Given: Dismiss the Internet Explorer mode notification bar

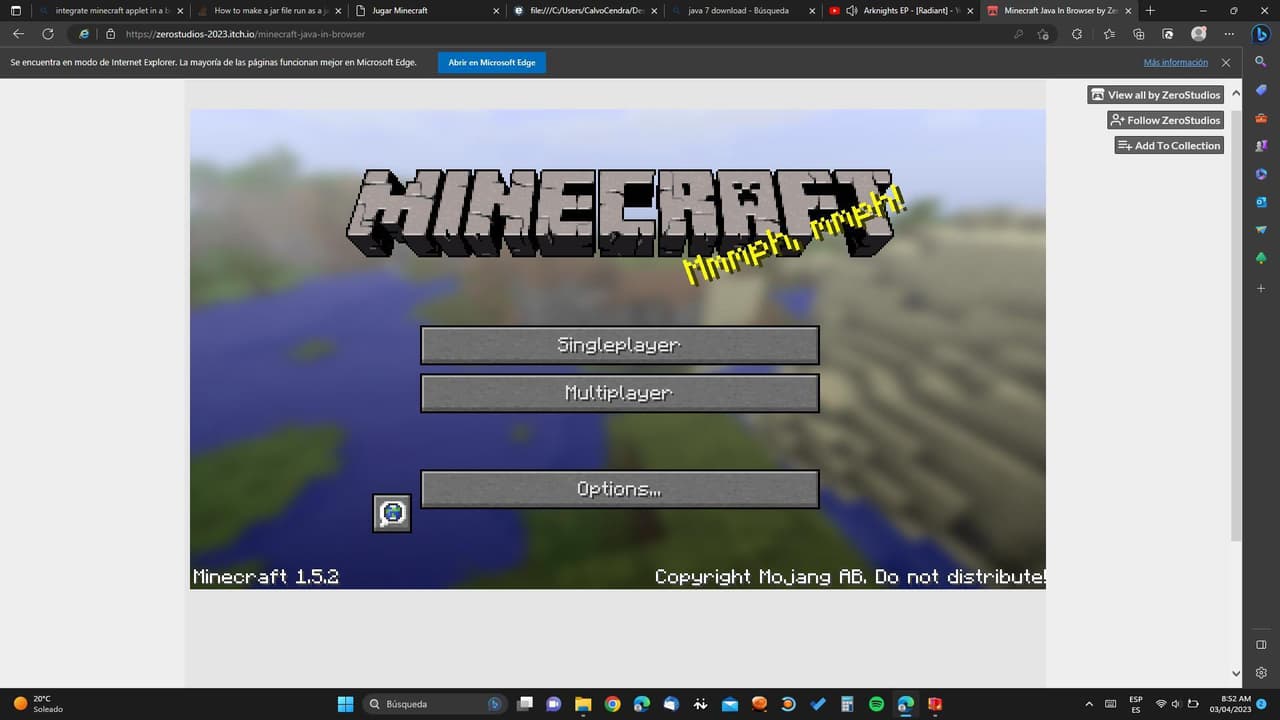Looking at the screenshot, I should pos(1226,62).
